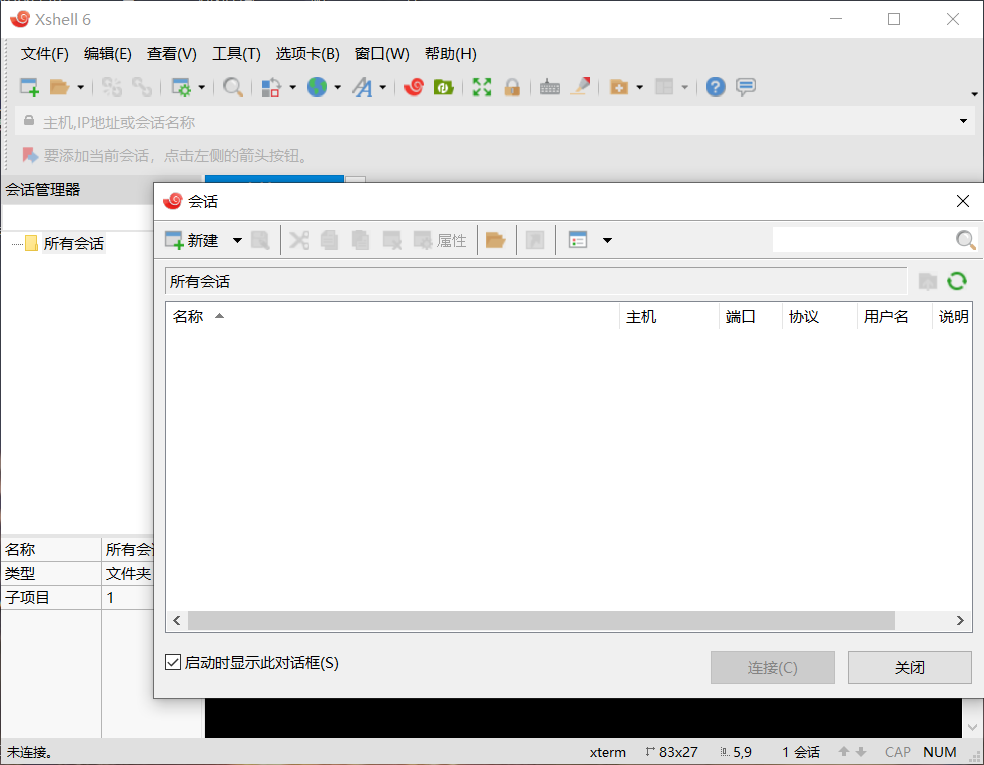Sort by the 协议 column header
Screen dimensions: 984x765
click(820, 316)
